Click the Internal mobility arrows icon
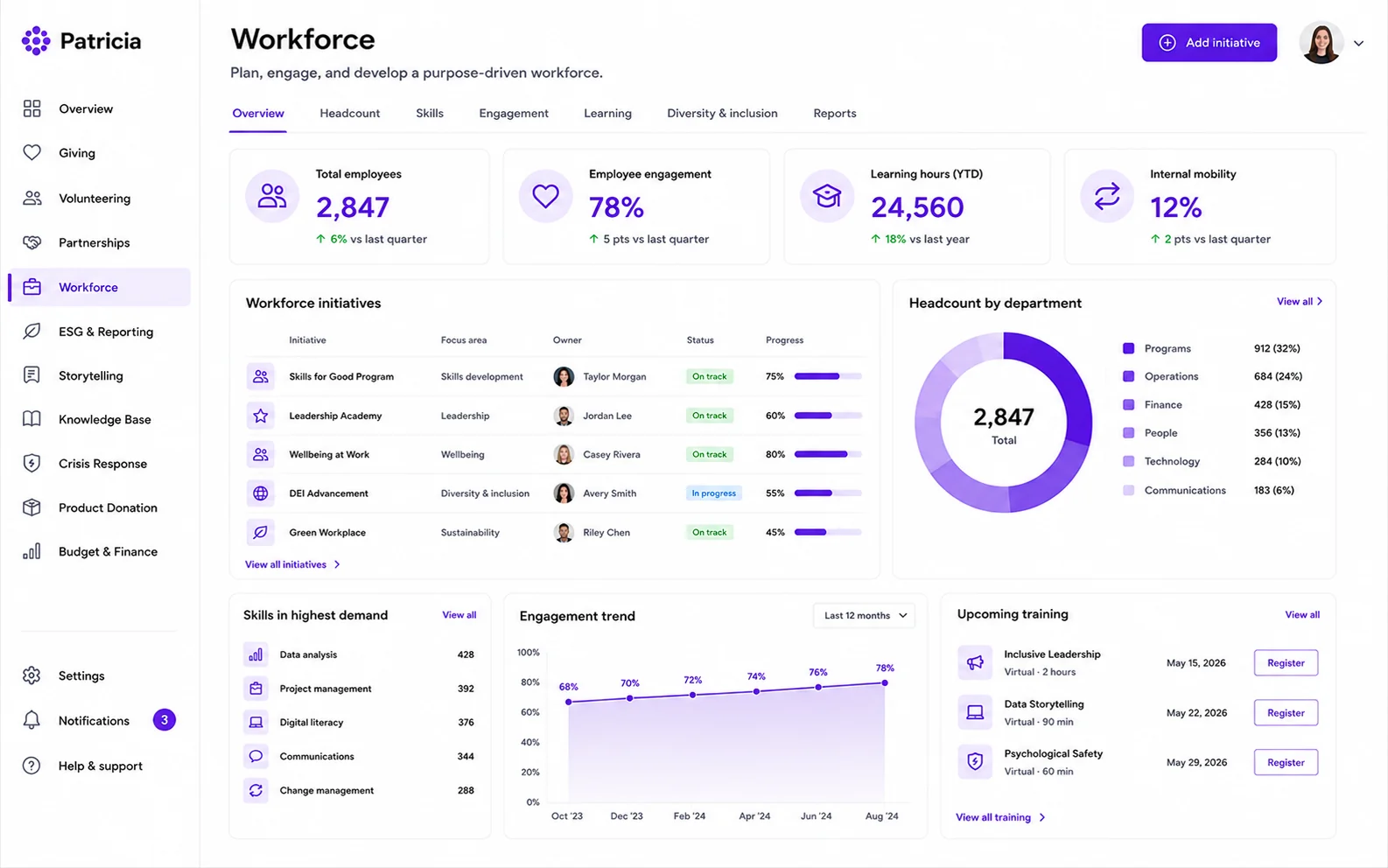Screen dimensions: 1388x868 (1107, 196)
